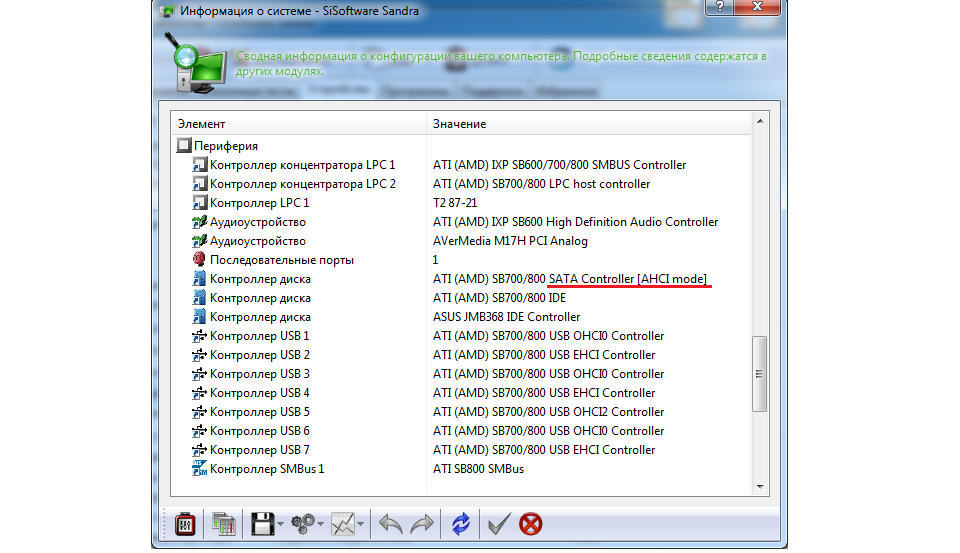The width and height of the screenshot is (960, 553).
Task: Open the dropdown arrow beside the gears icon
Action: tap(321, 524)
